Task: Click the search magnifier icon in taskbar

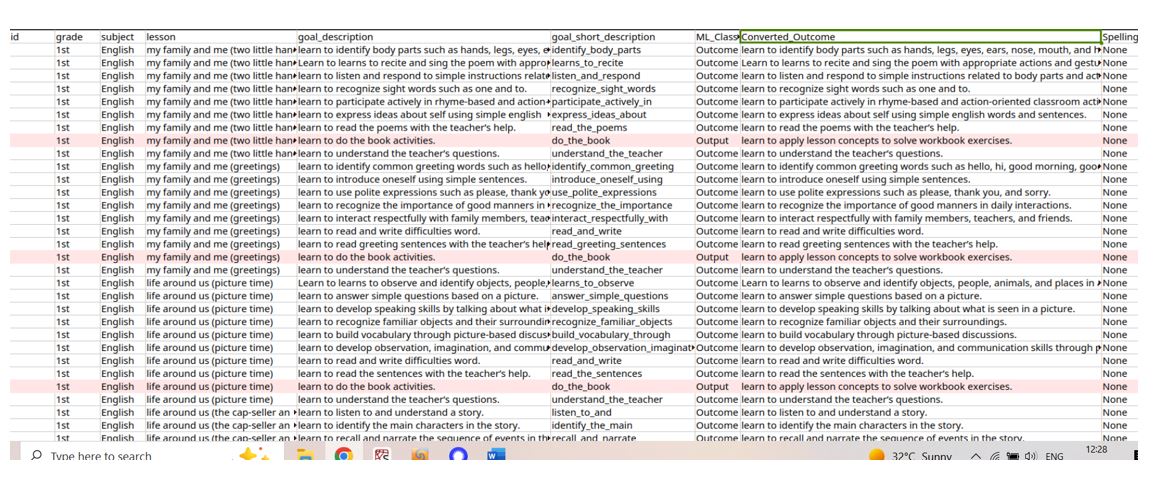Action: pyautogui.click(x=36, y=456)
